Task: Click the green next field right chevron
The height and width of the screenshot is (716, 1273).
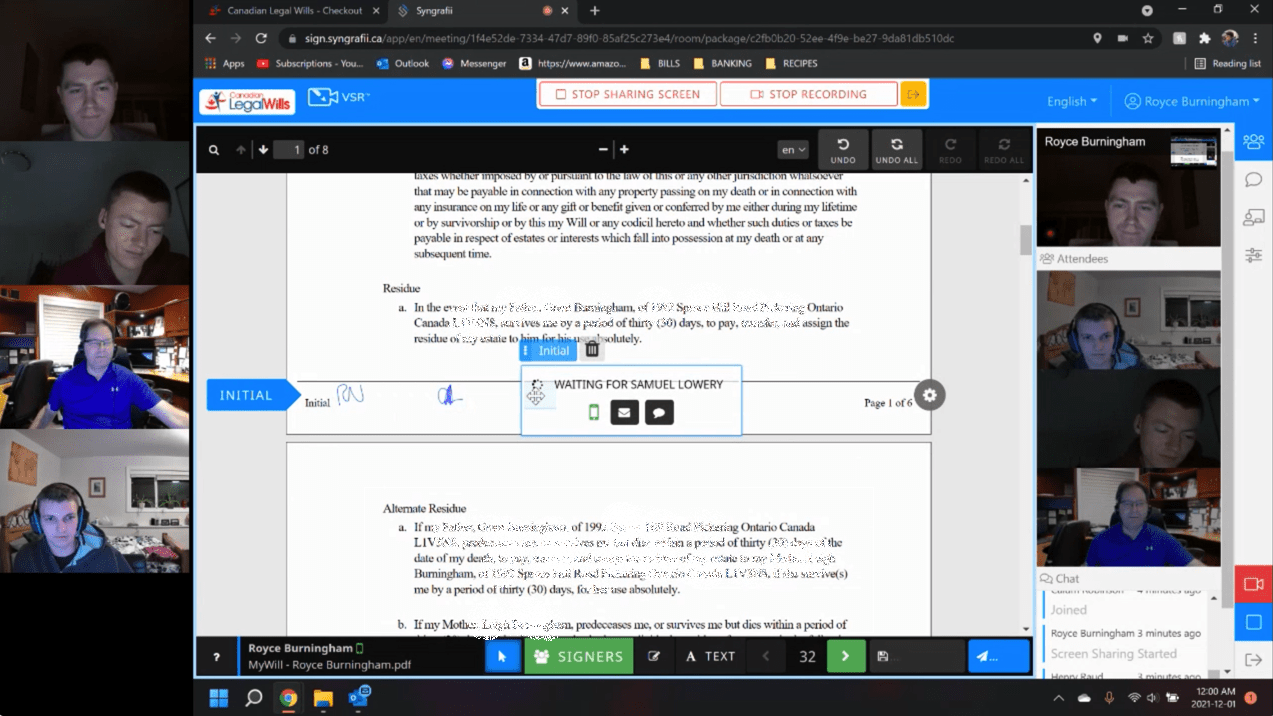Action: pos(846,656)
